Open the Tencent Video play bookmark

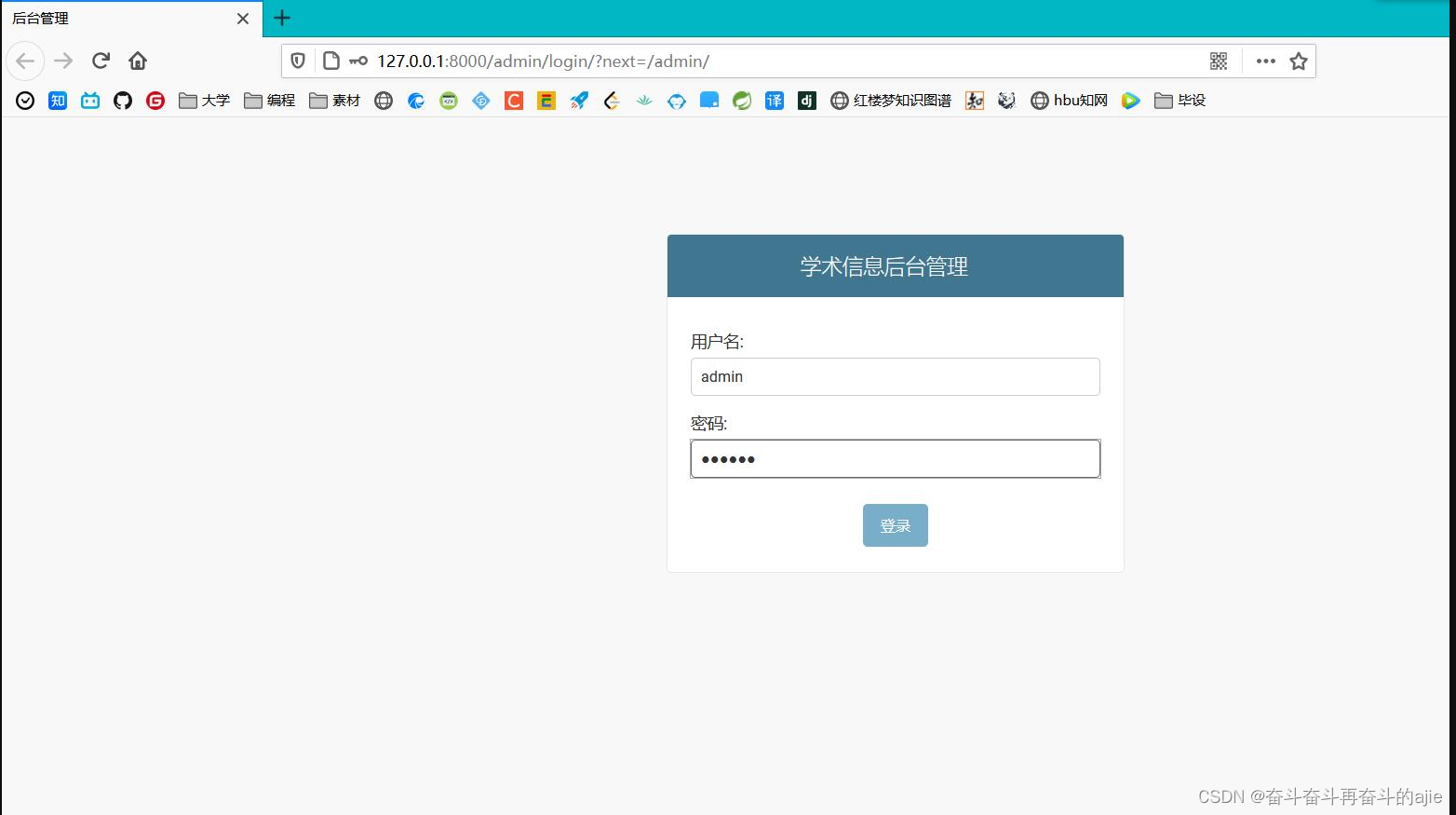pos(1131,101)
